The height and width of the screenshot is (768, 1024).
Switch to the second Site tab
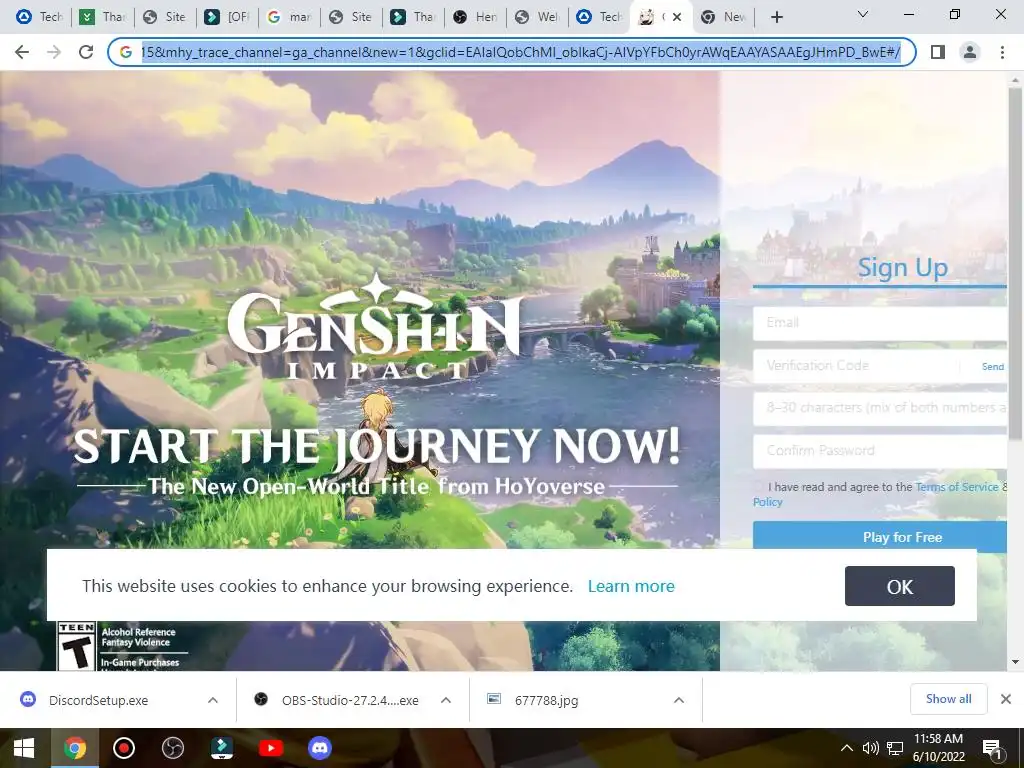click(350, 17)
